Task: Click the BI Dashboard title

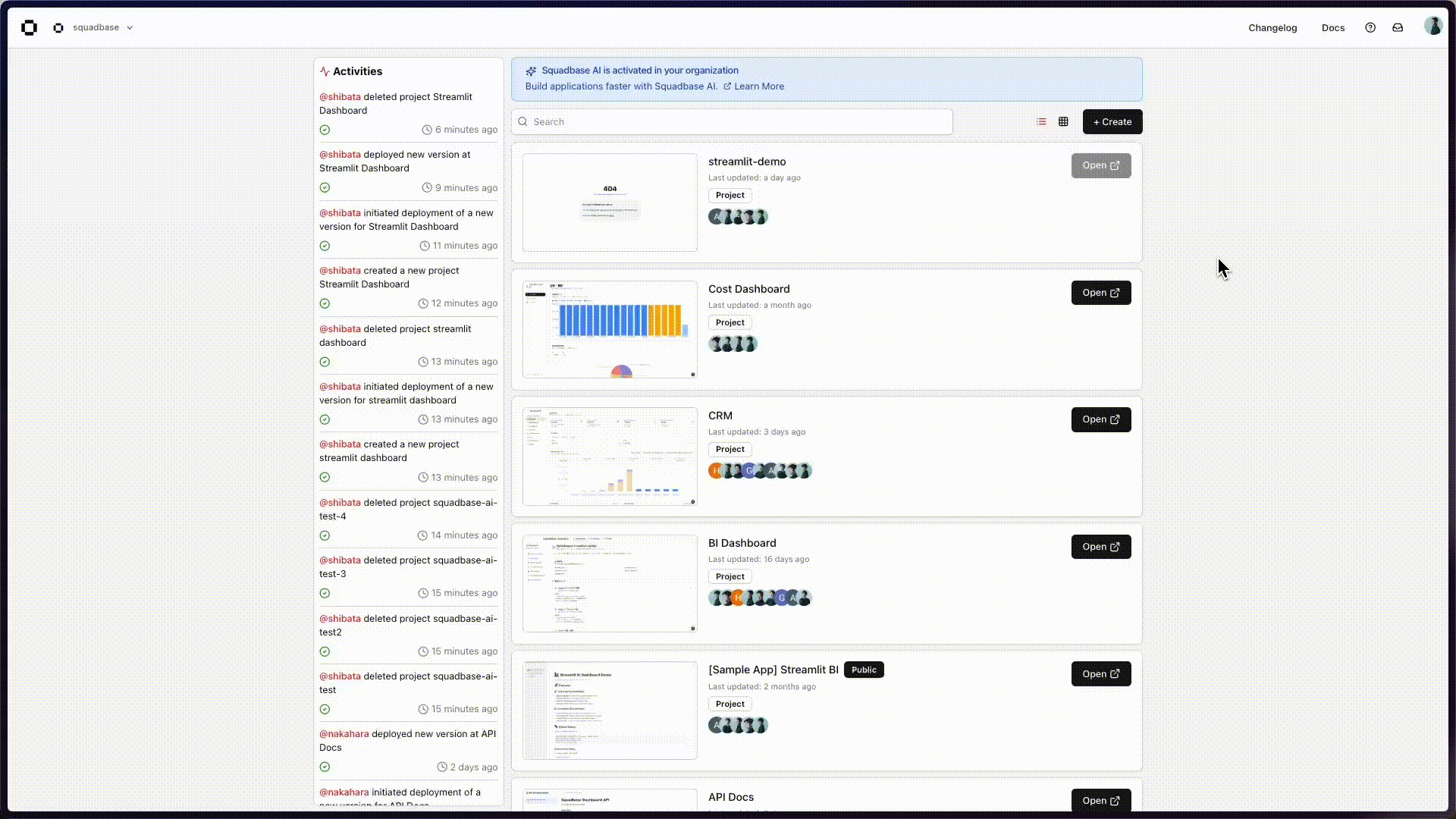Action: click(x=742, y=543)
